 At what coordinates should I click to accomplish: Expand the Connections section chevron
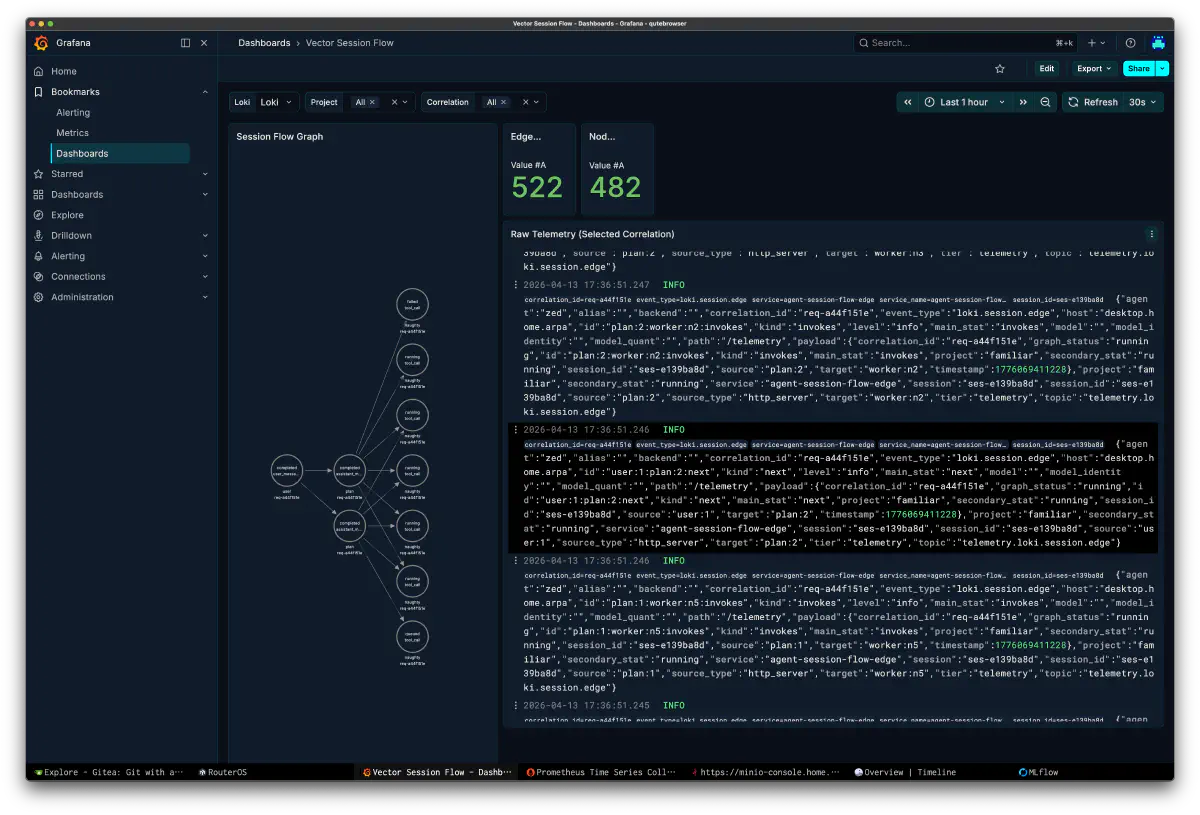(x=205, y=276)
